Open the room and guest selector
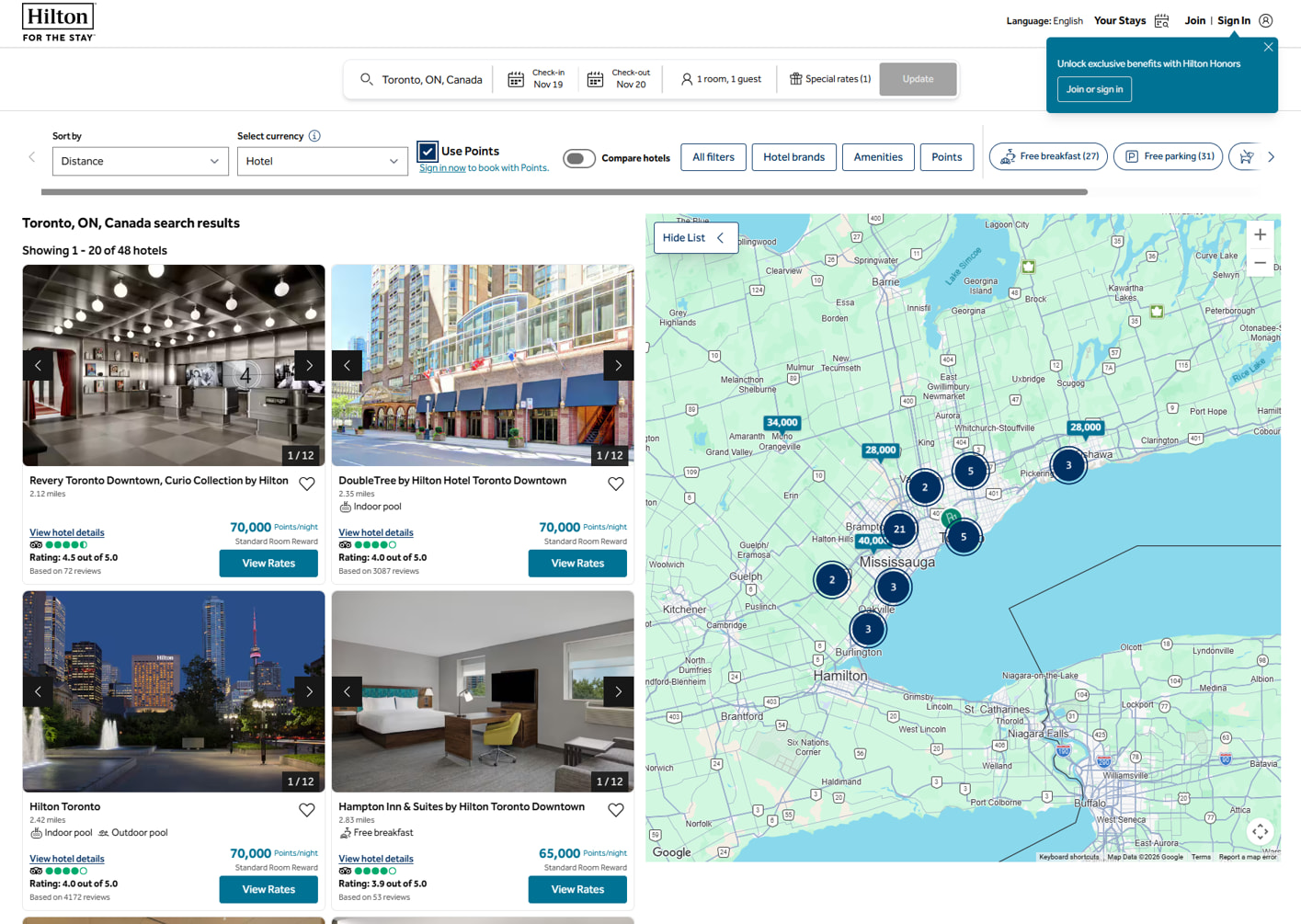 pyautogui.click(x=722, y=79)
